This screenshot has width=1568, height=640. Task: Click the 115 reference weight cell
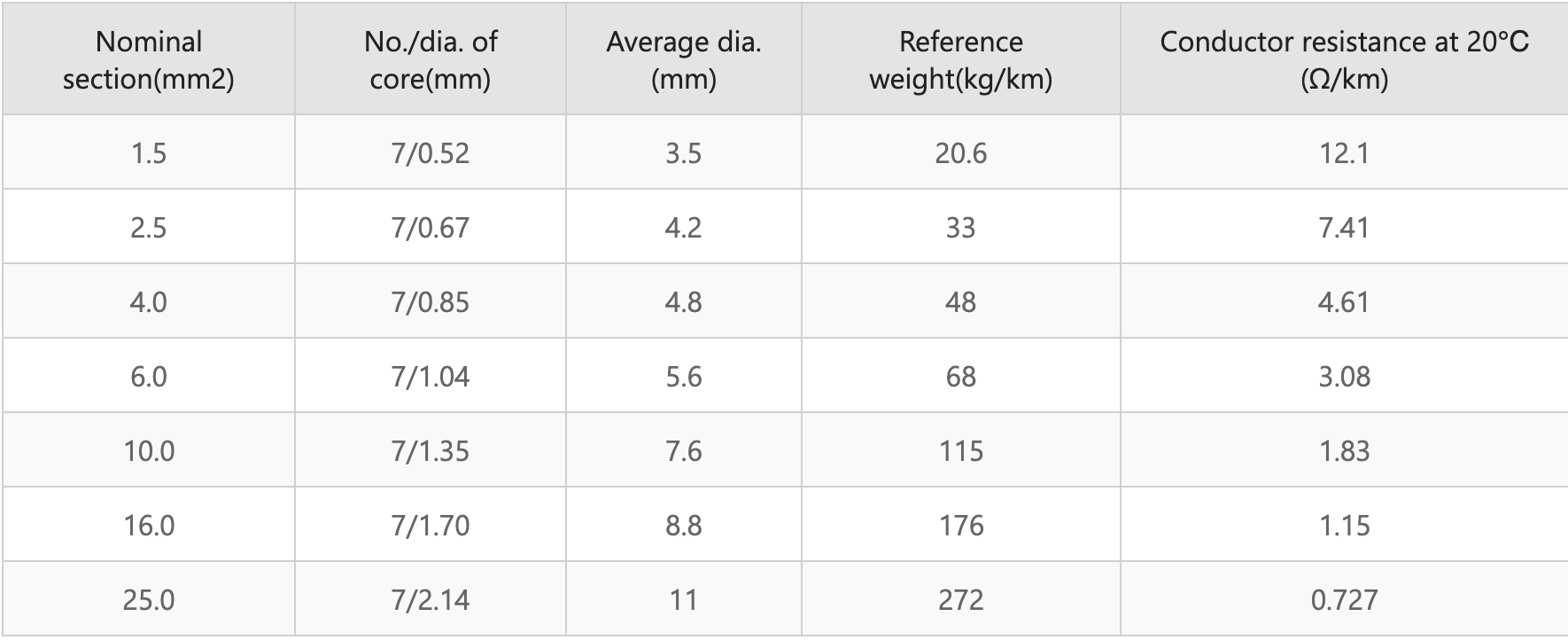[x=960, y=451]
